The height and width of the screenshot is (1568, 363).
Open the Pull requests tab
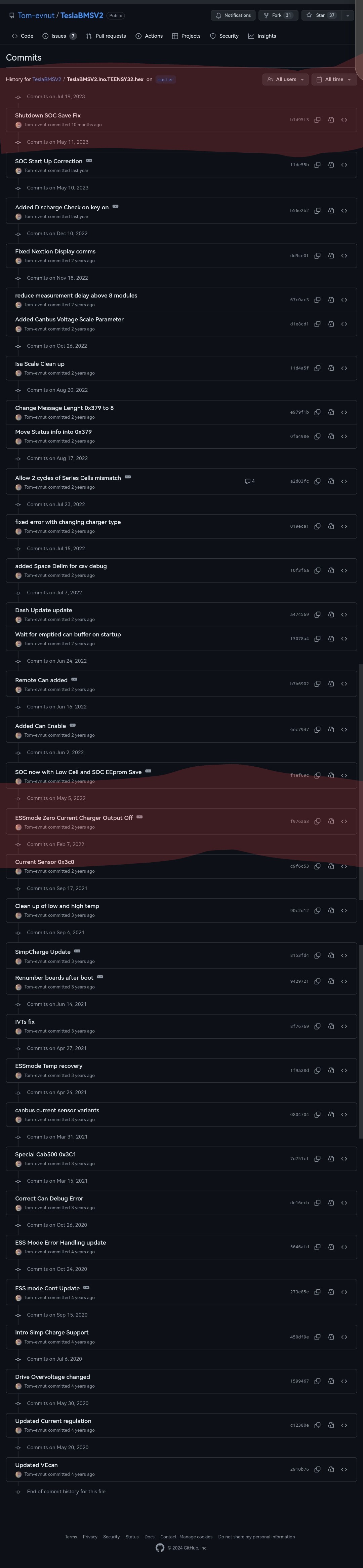[x=106, y=36]
